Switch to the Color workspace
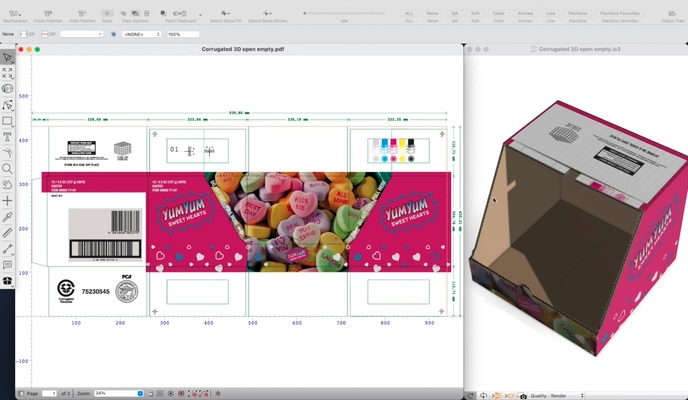 coord(498,13)
